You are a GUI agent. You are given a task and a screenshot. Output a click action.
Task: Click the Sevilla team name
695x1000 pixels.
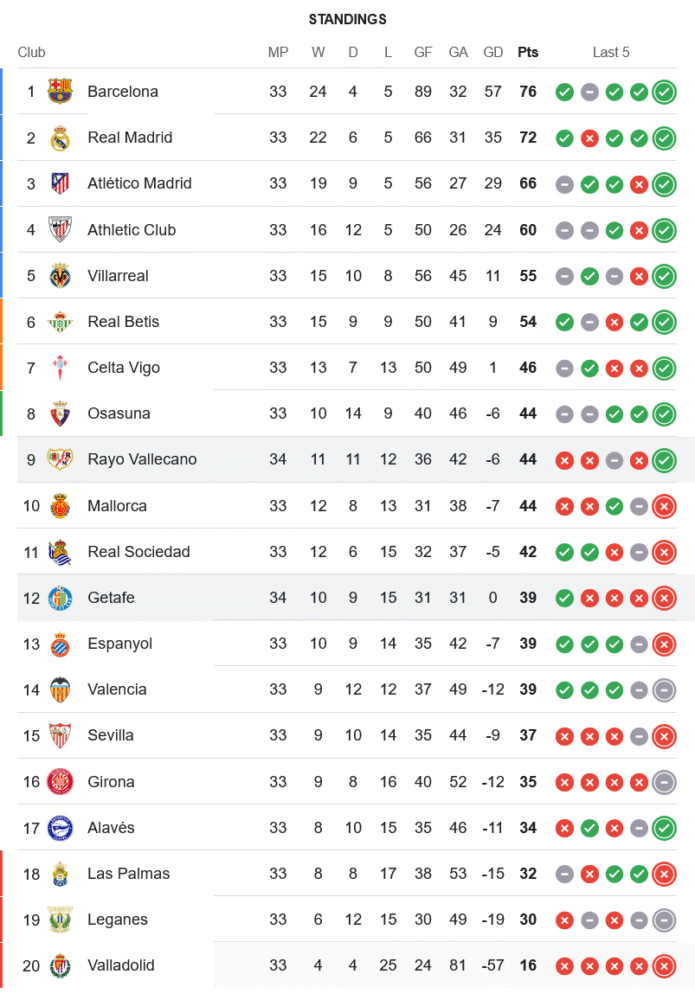click(110, 736)
